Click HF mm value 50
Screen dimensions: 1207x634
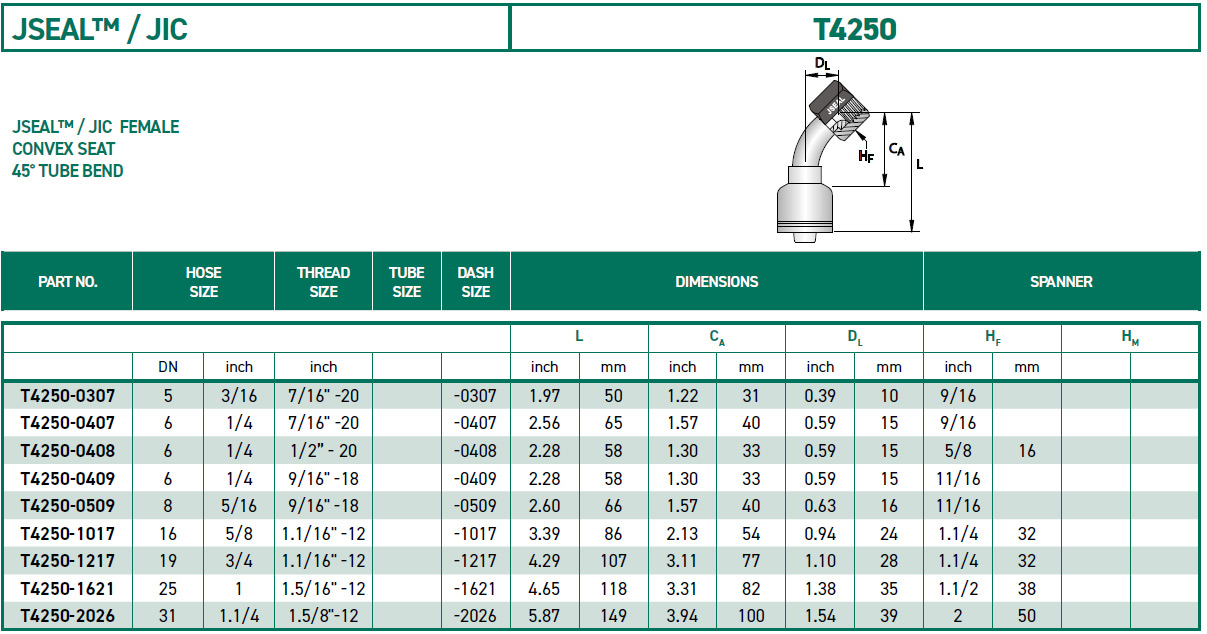coord(1027,616)
